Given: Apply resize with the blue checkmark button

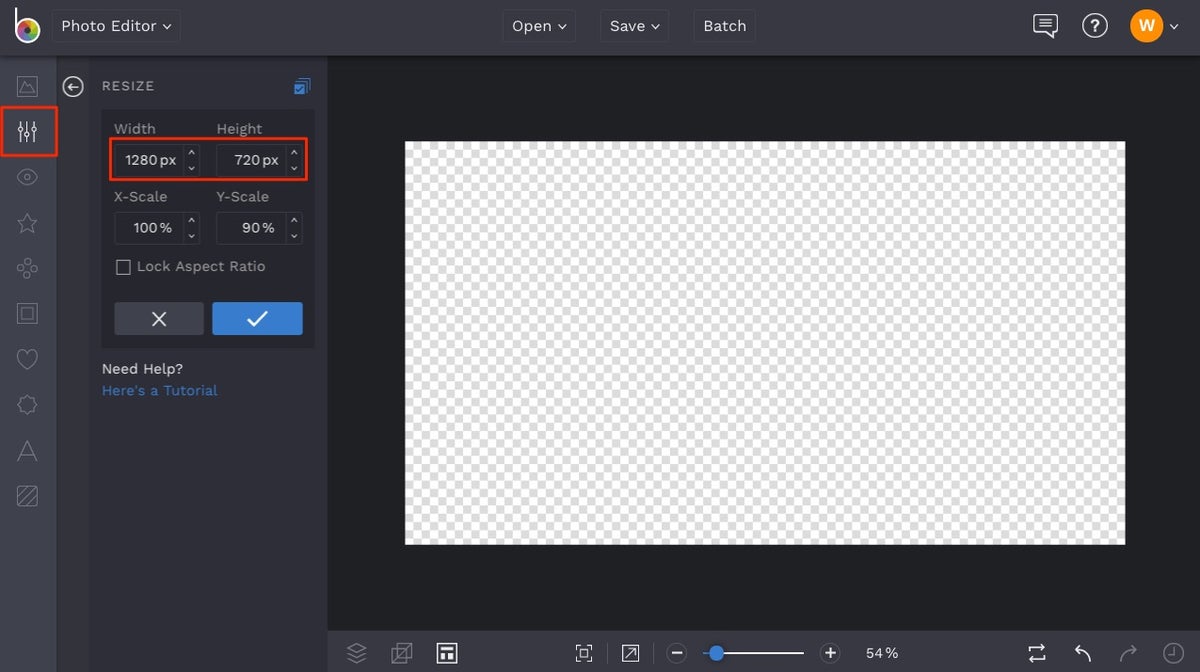Looking at the screenshot, I should click(257, 318).
